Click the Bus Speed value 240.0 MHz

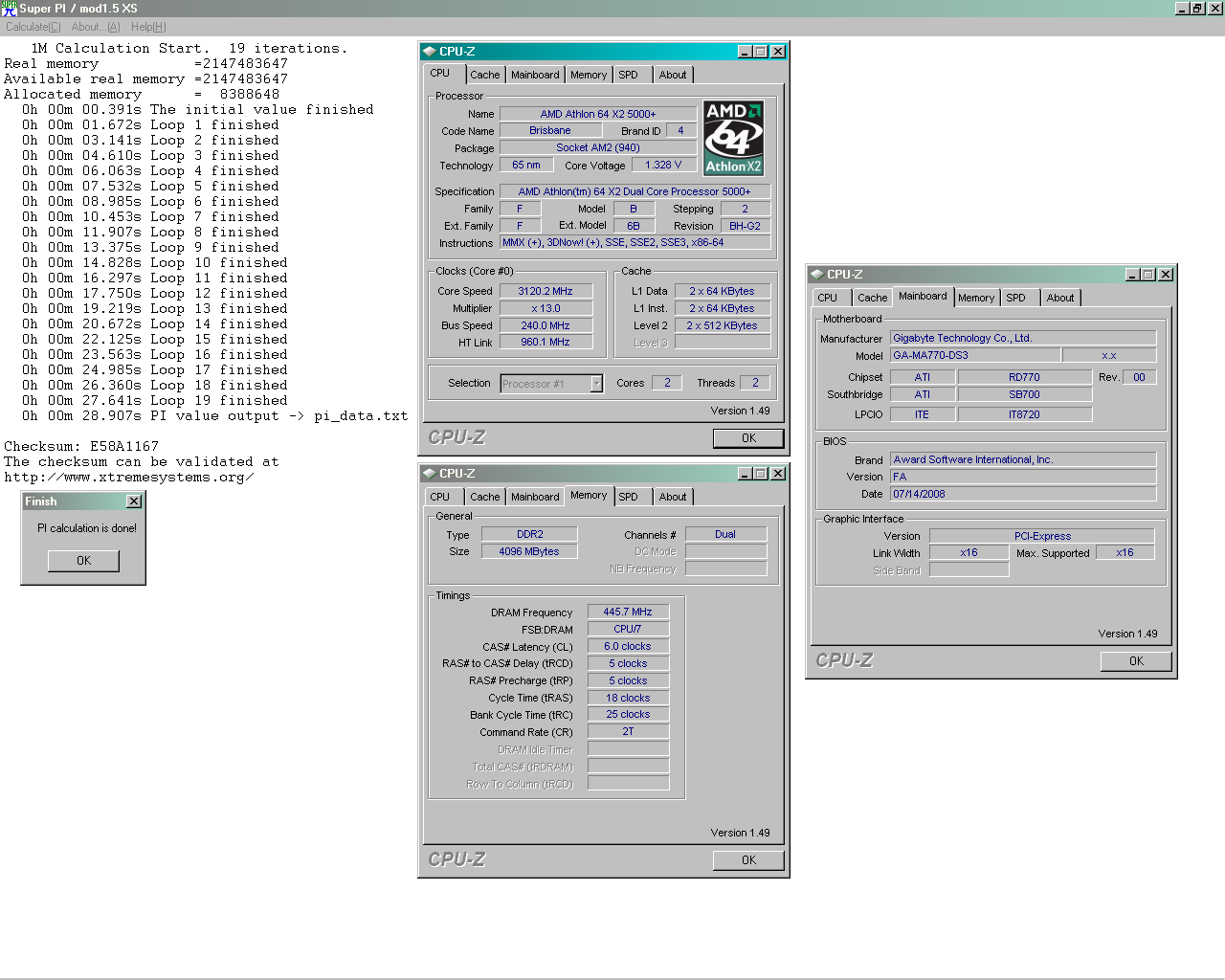[x=546, y=326]
